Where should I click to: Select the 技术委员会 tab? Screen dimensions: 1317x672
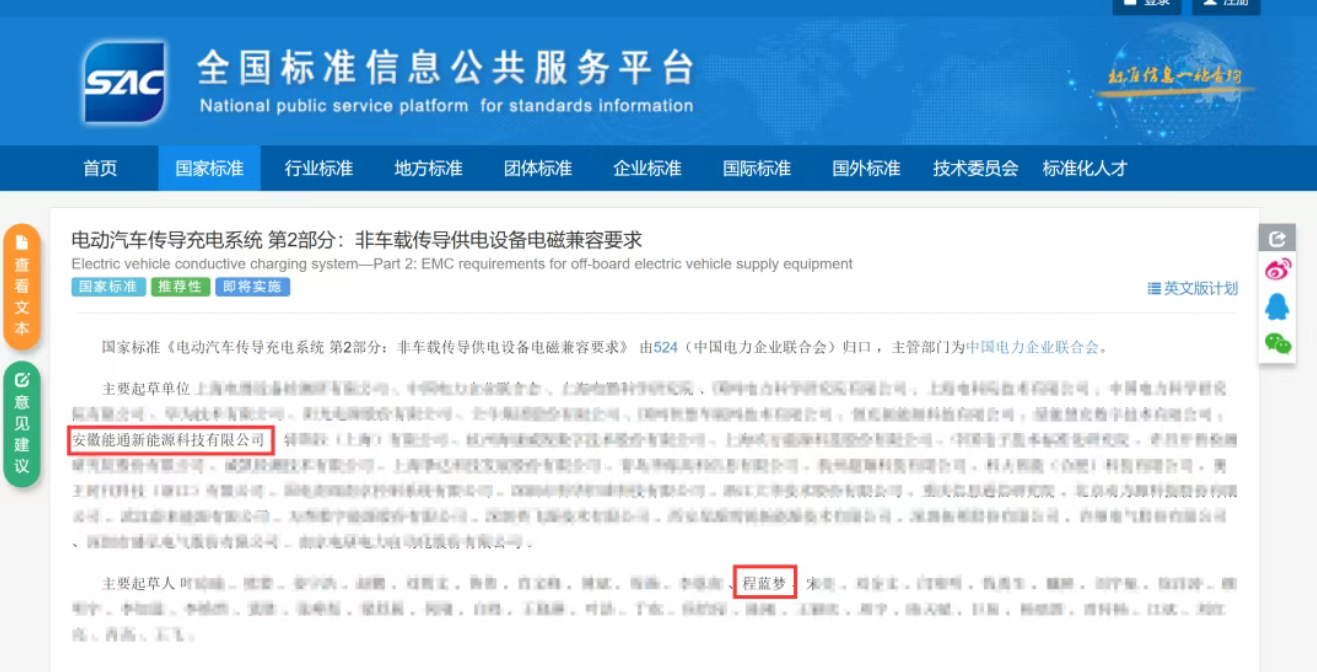point(976,168)
